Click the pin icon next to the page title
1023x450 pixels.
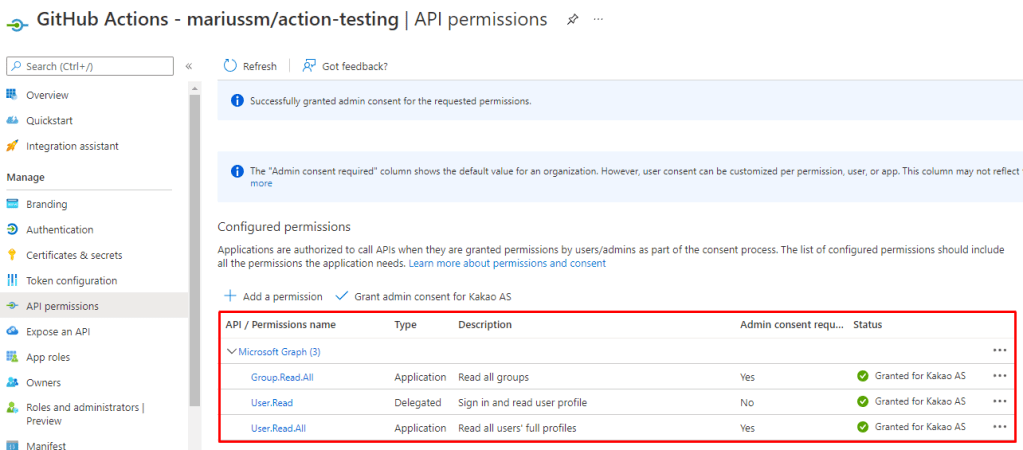[573, 20]
